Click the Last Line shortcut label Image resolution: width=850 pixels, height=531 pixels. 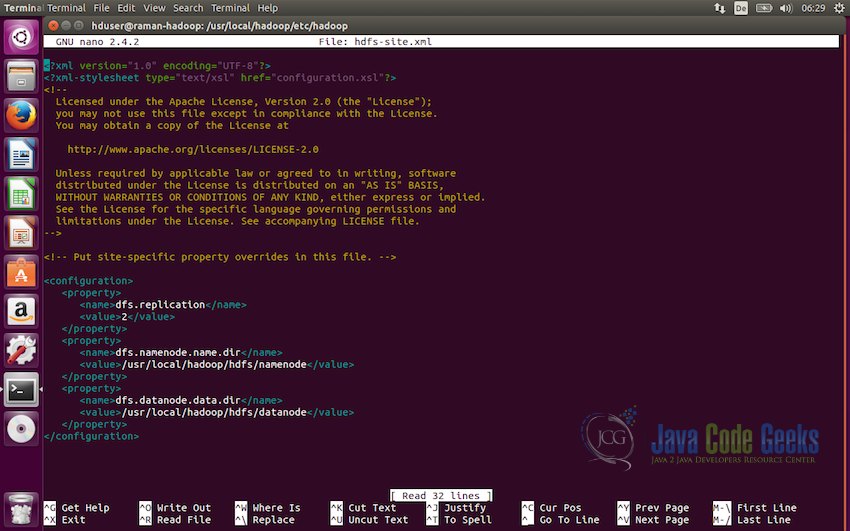(764, 520)
